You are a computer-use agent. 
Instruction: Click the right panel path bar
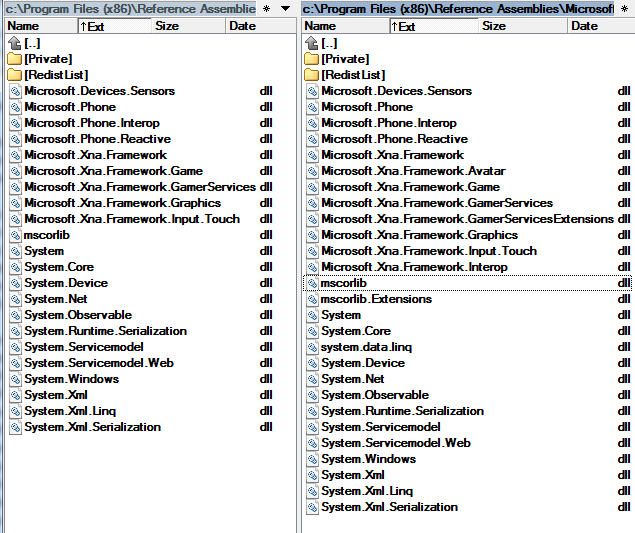pos(458,9)
